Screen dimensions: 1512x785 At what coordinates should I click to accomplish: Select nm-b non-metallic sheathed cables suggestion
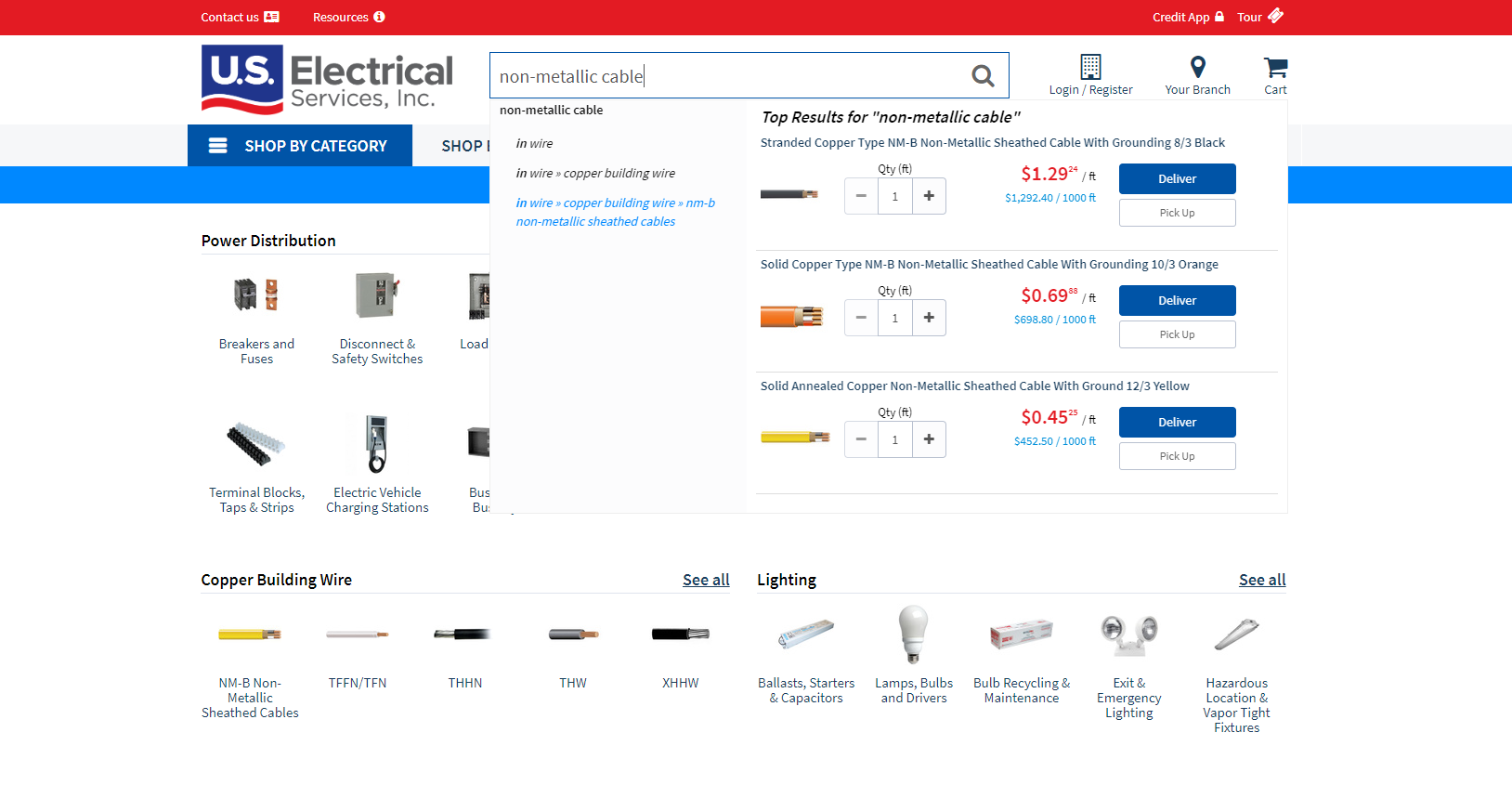616,212
